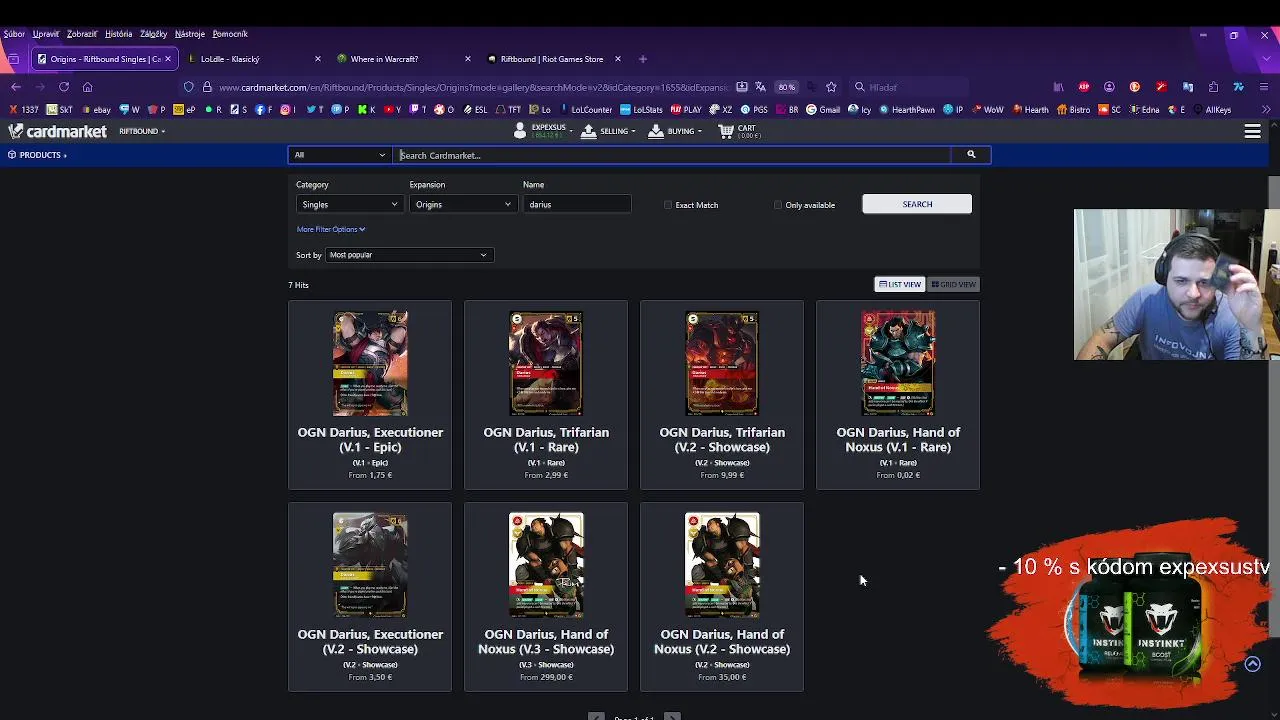Viewport: 1280px width, 720px height.
Task: Click the scroll-to-top arrow icon
Action: pyautogui.click(x=1252, y=664)
